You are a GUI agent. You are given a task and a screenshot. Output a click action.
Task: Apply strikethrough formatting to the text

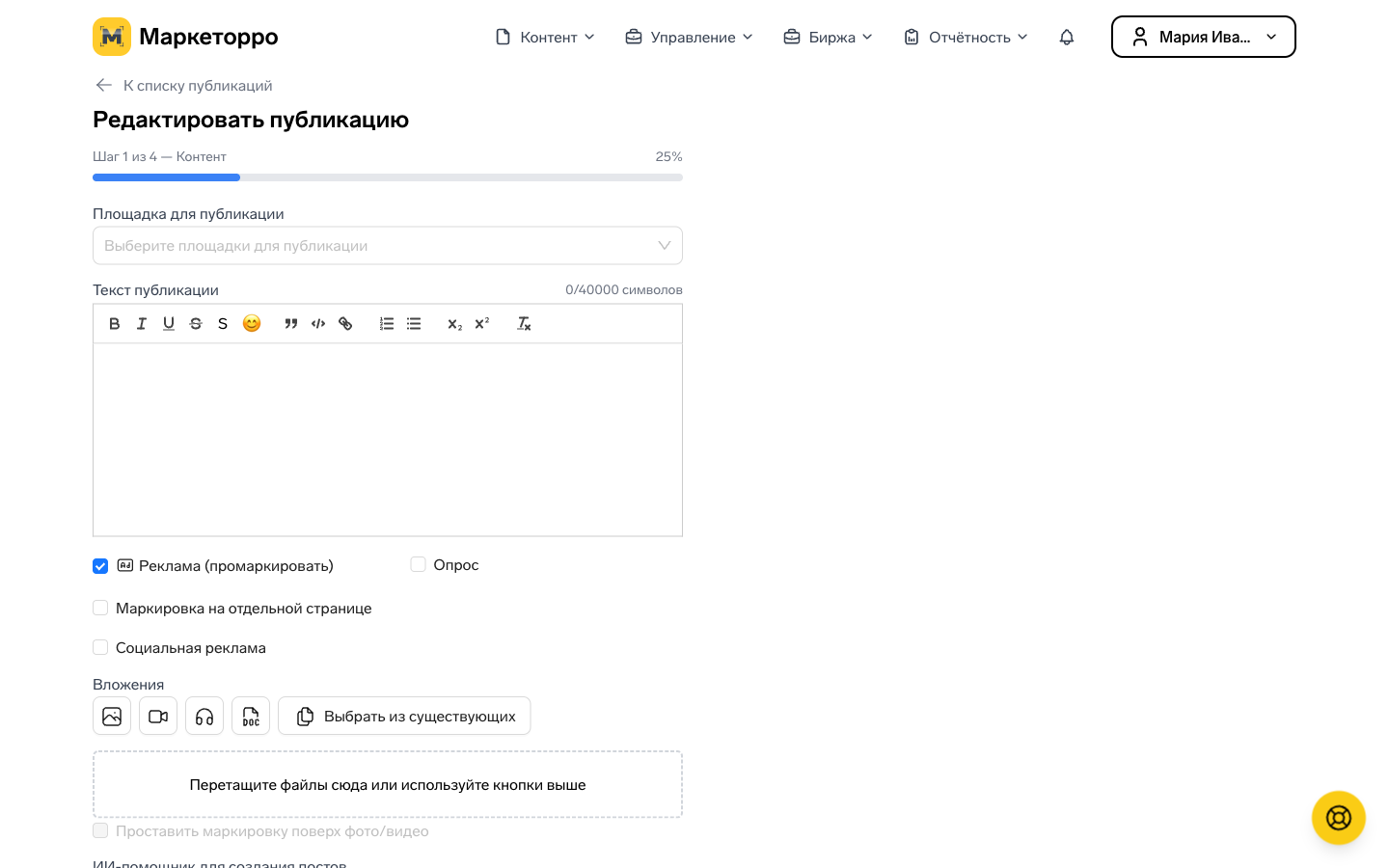196,324
